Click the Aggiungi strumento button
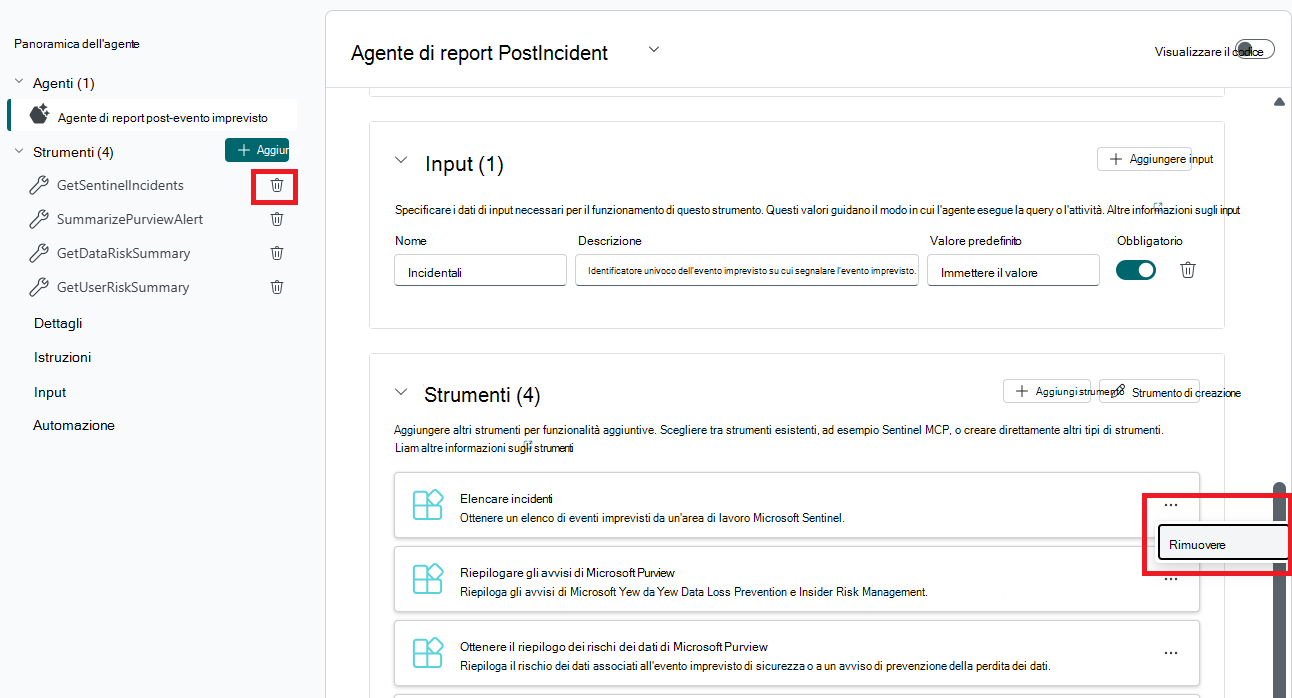The image size is (1292, 698). (1050, 392)
